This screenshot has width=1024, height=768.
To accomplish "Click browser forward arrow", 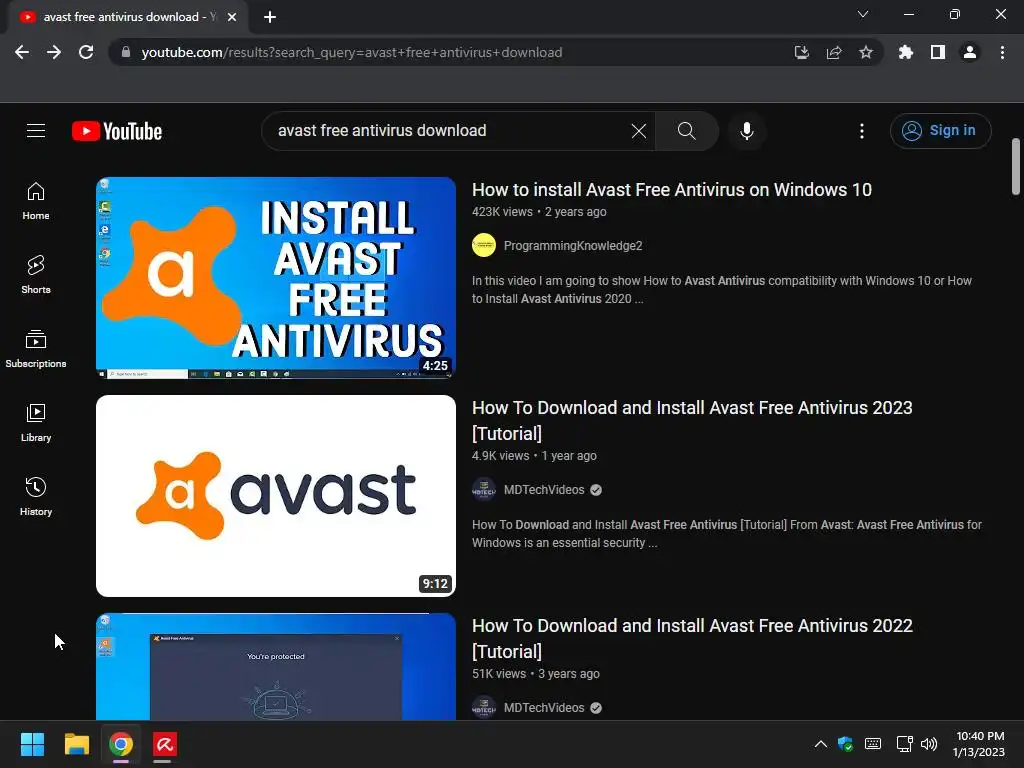I will (54, 52).
